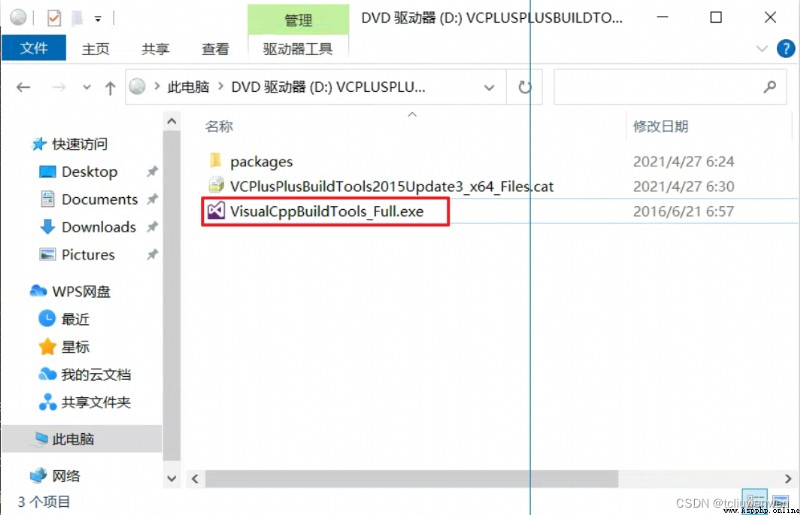Click the blue Help question mark icon

(785, 49)
